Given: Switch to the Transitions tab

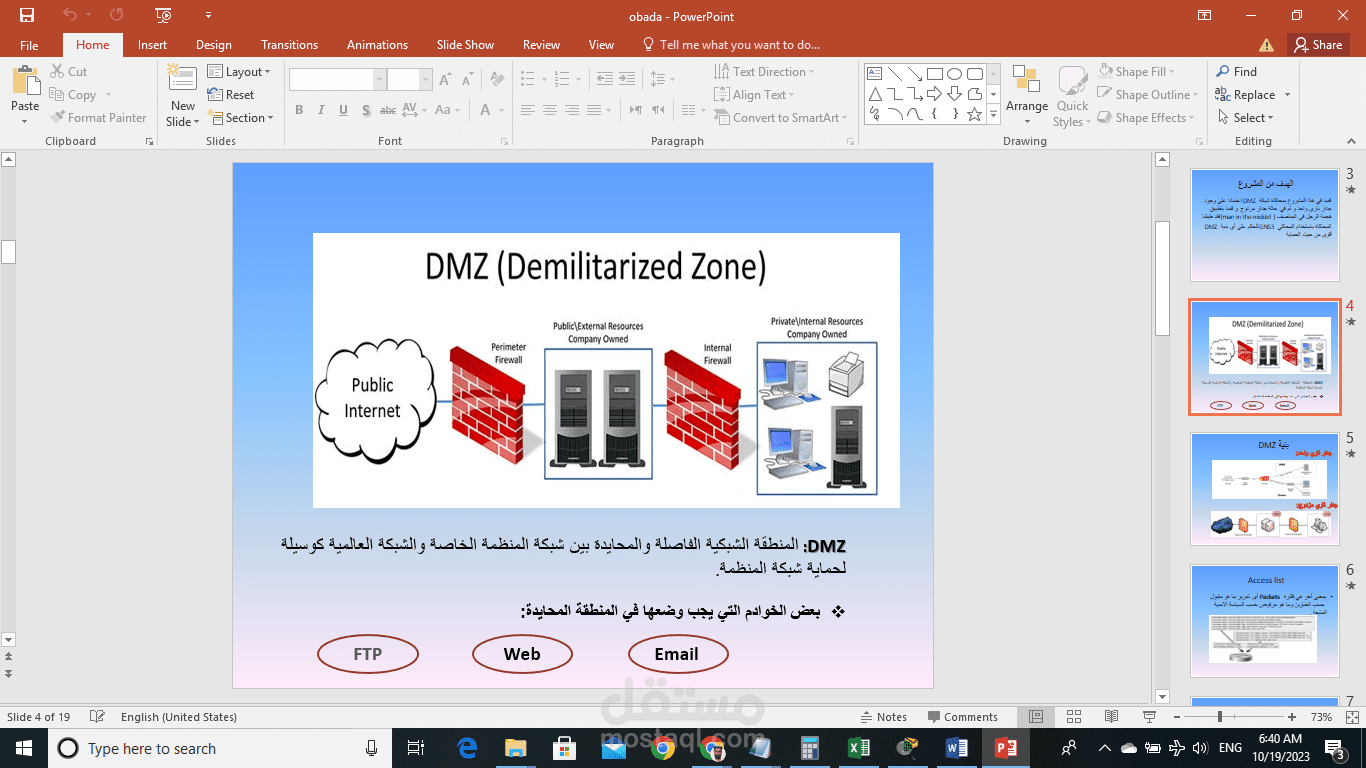Looking at the screenshot, I should tap(289, 45).
